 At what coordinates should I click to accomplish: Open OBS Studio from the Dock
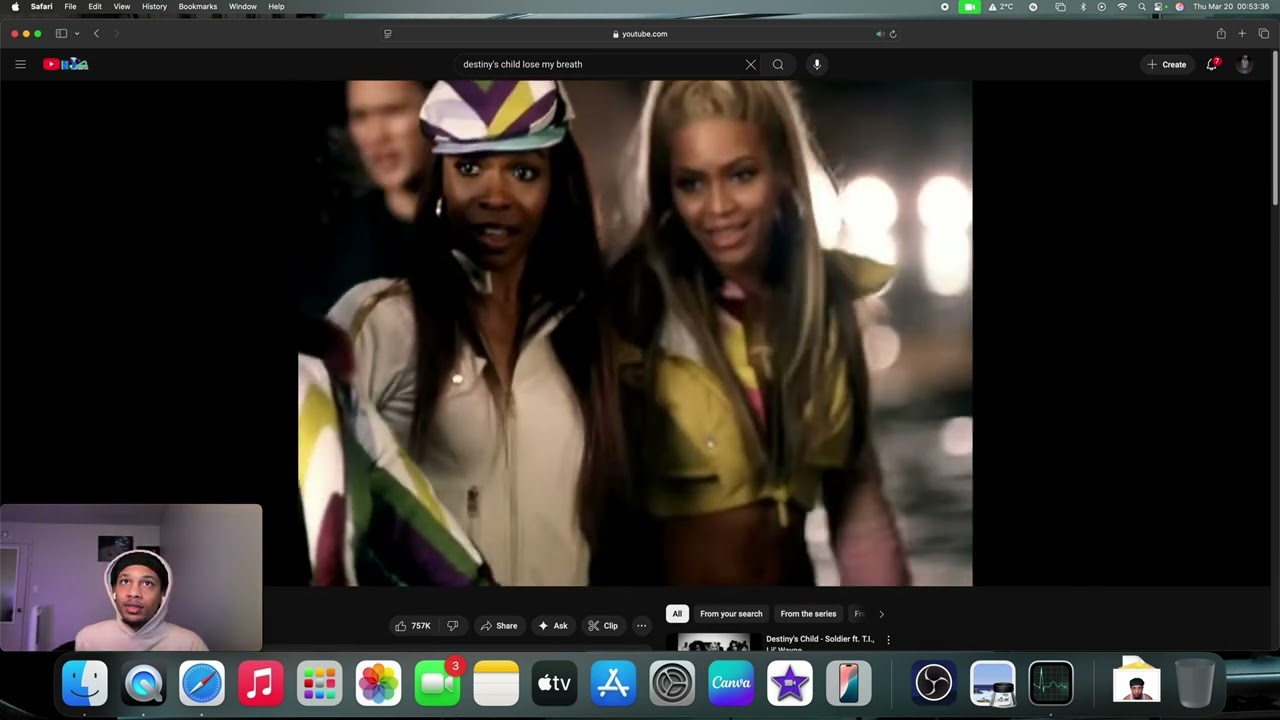pos(934,684)
